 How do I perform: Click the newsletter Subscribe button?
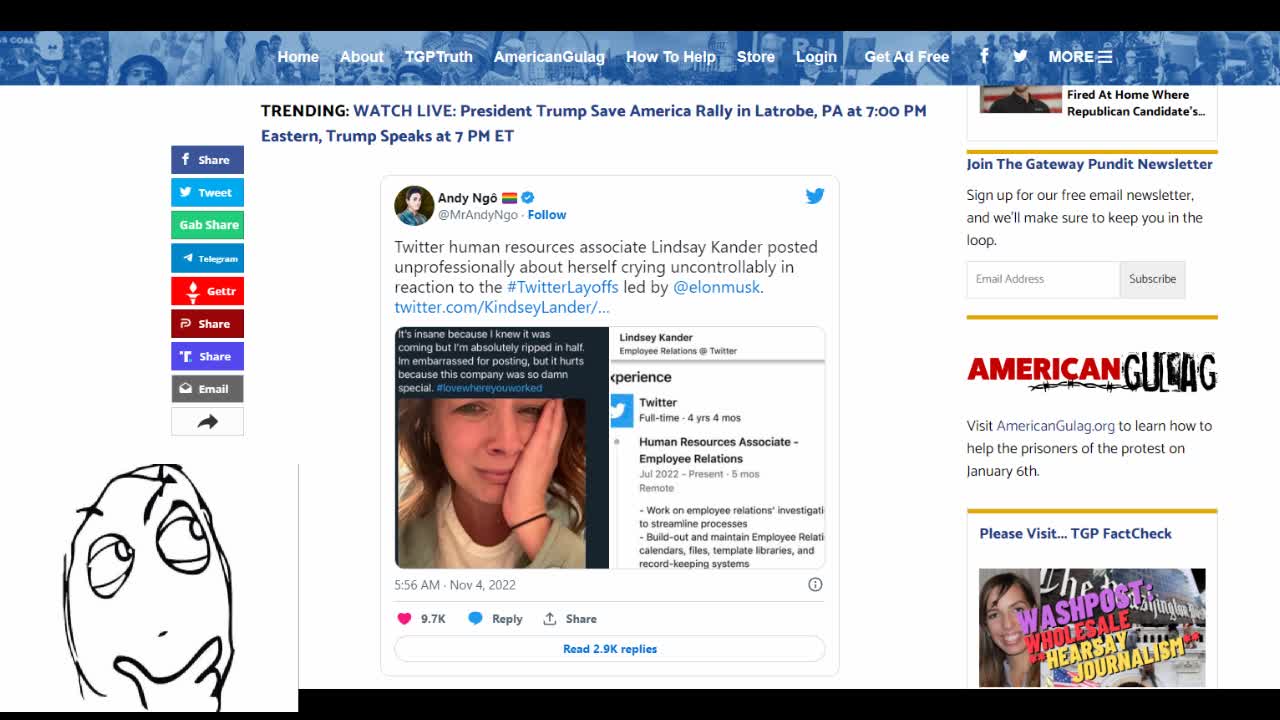(1152, 279)
